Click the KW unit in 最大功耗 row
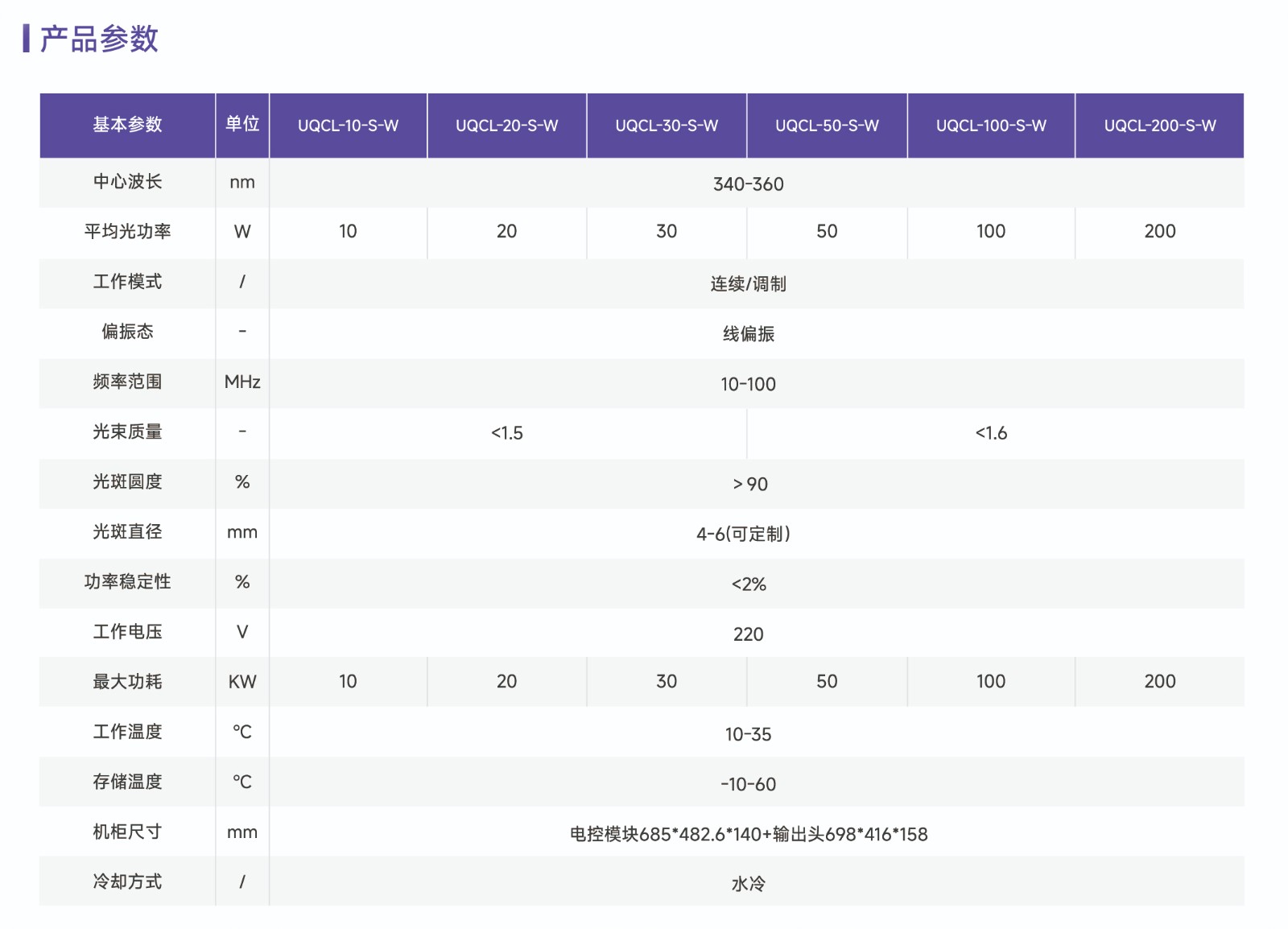 click(x=242, y=682)
